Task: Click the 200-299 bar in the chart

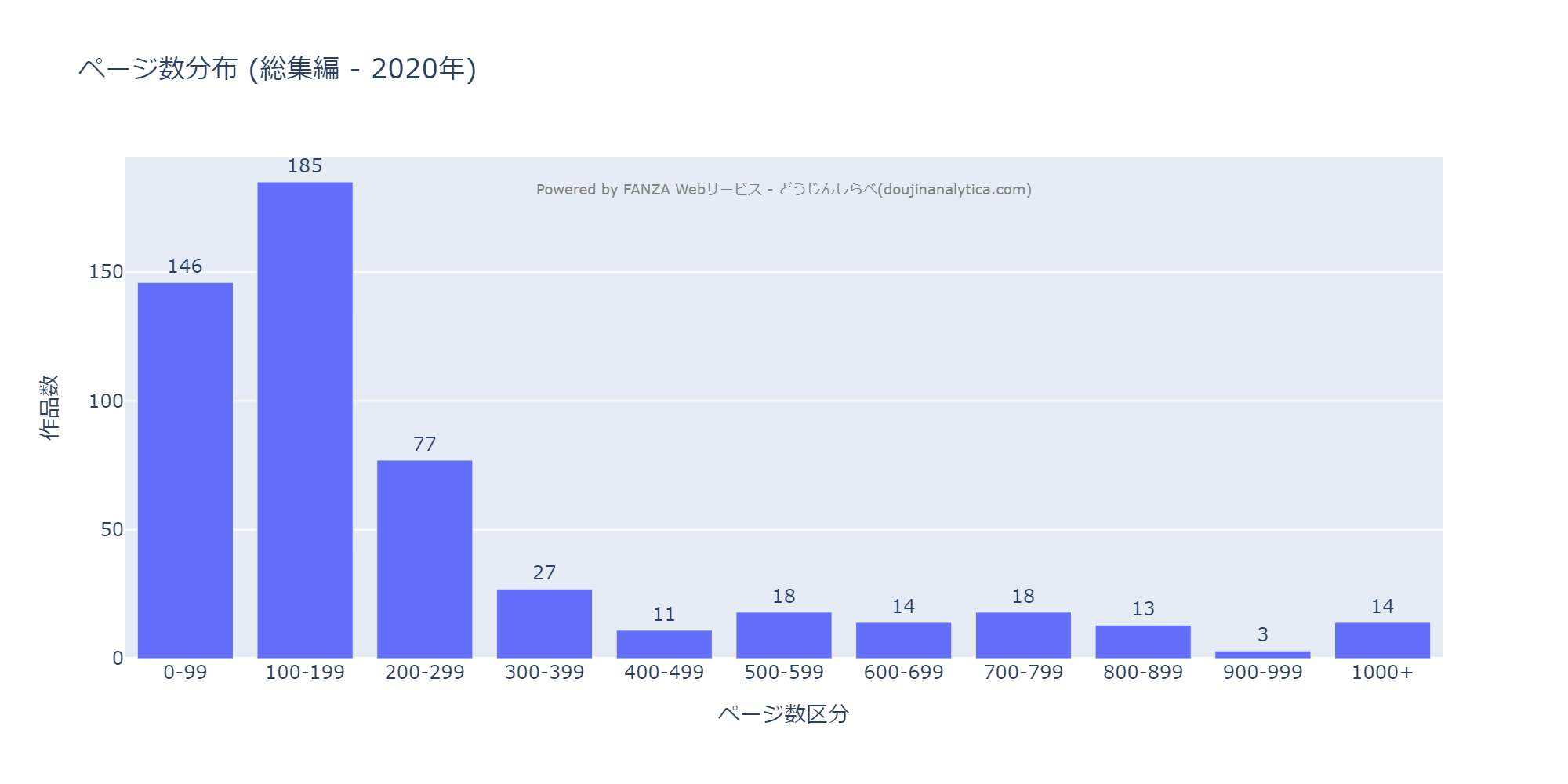Action: coord(424,559)
